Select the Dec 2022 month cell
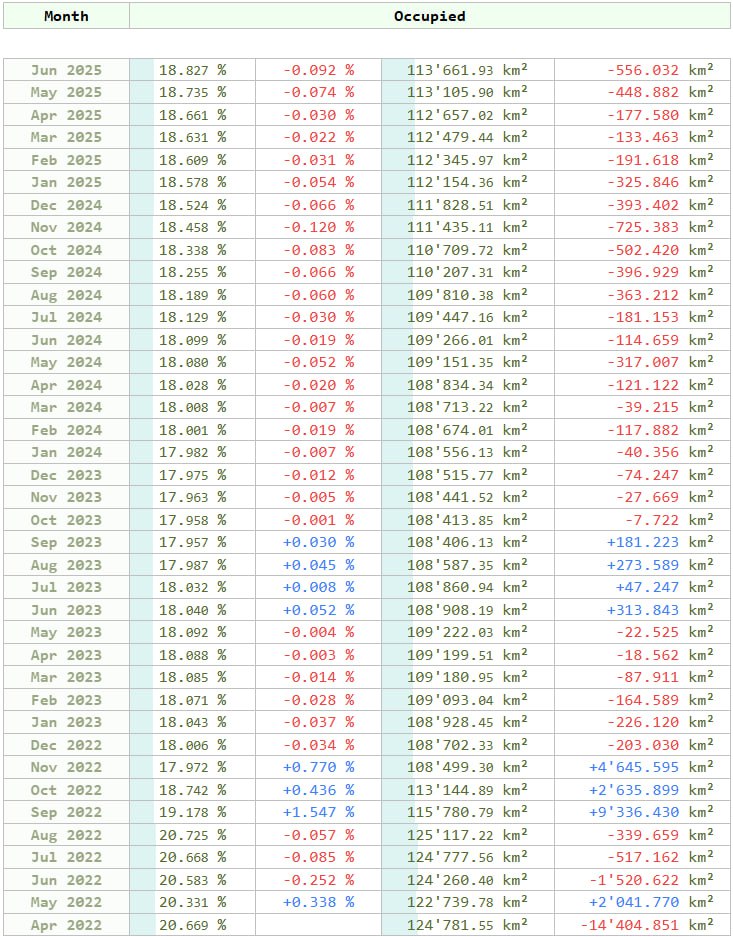Screen dimensions: 733x937 tap(66, 745)
